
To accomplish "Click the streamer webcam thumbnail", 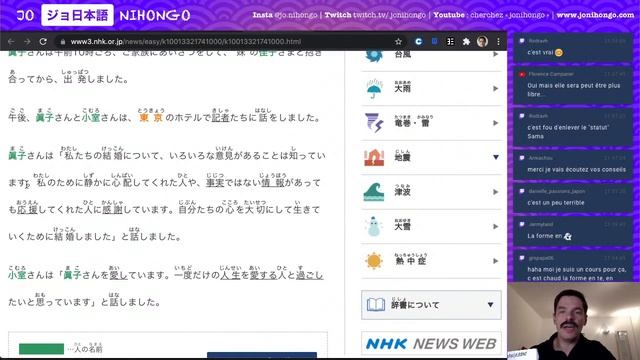I will (x=573, y=321).
